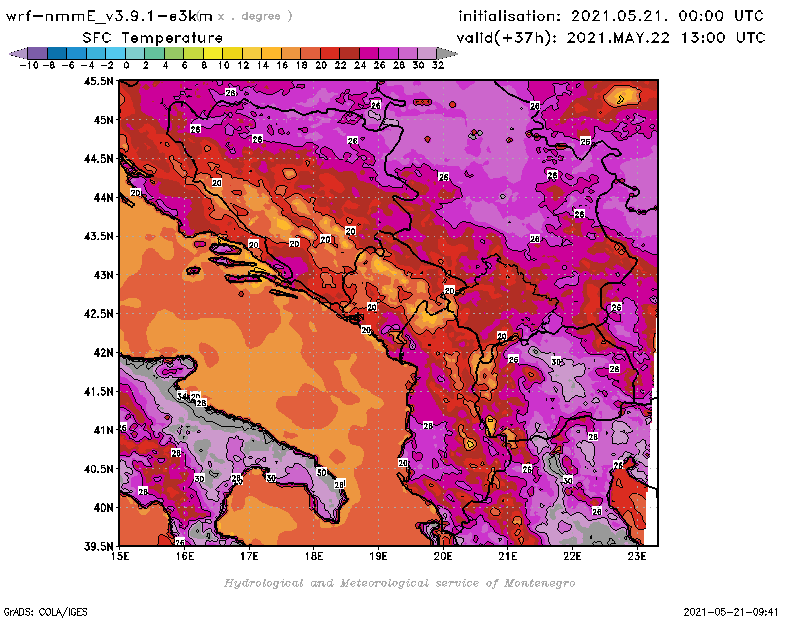This screenshot has height=618, width=800.
Task: Click the '41.5N' latitude label
Action: pos(98,391)
